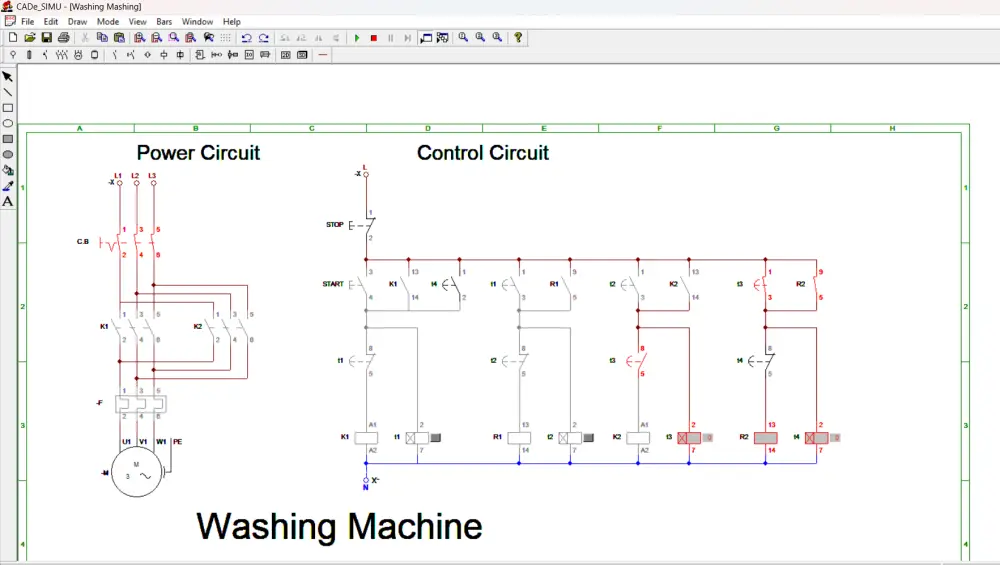Select the eyedropper color picker tool
Screen dimensions: 1000x565
click(x=8, y=186)
